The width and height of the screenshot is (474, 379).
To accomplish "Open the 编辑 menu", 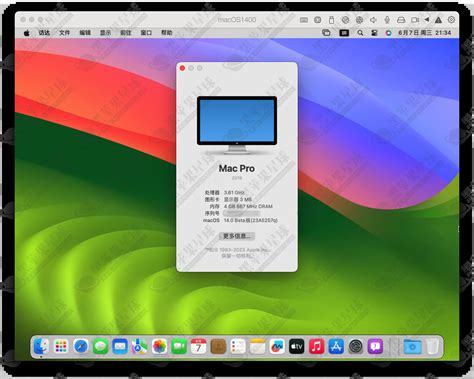I will (85, 33).
